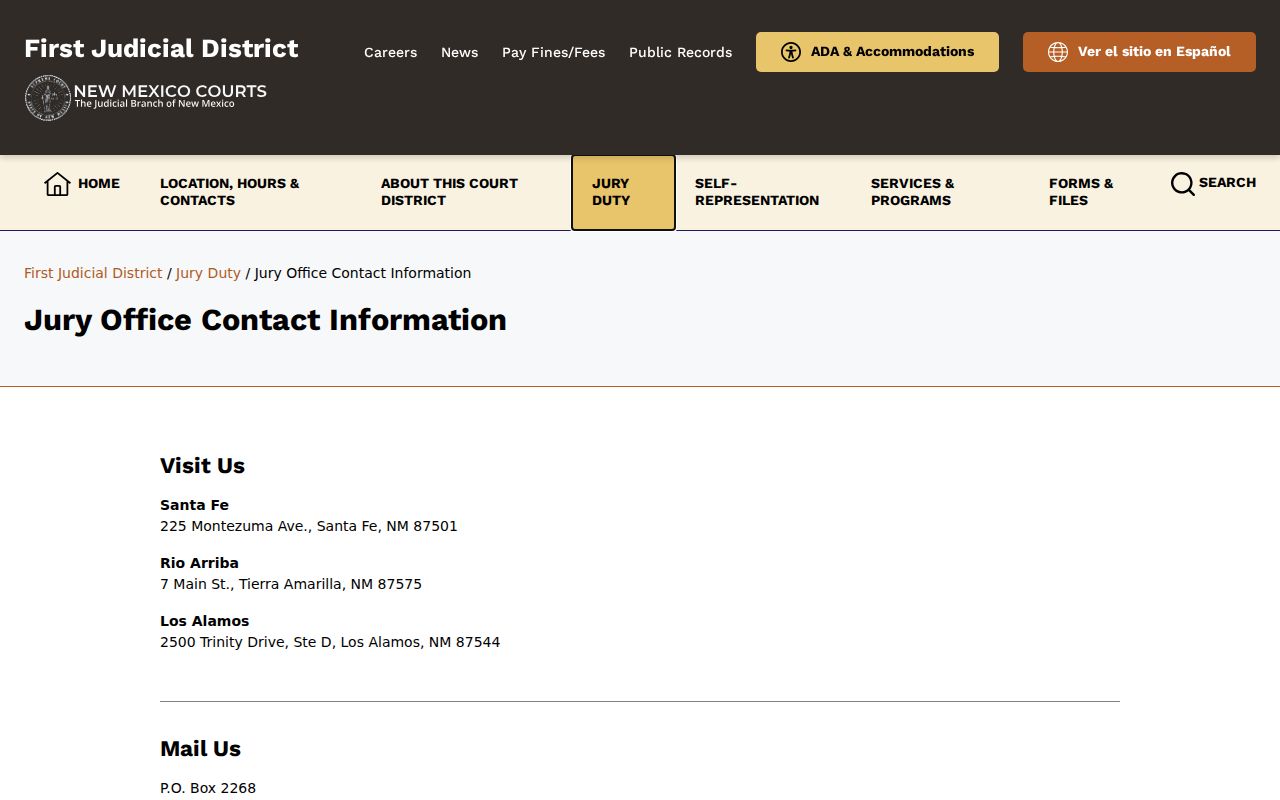
Task: Click the accessibility person icon
Action: coord(791,52)
